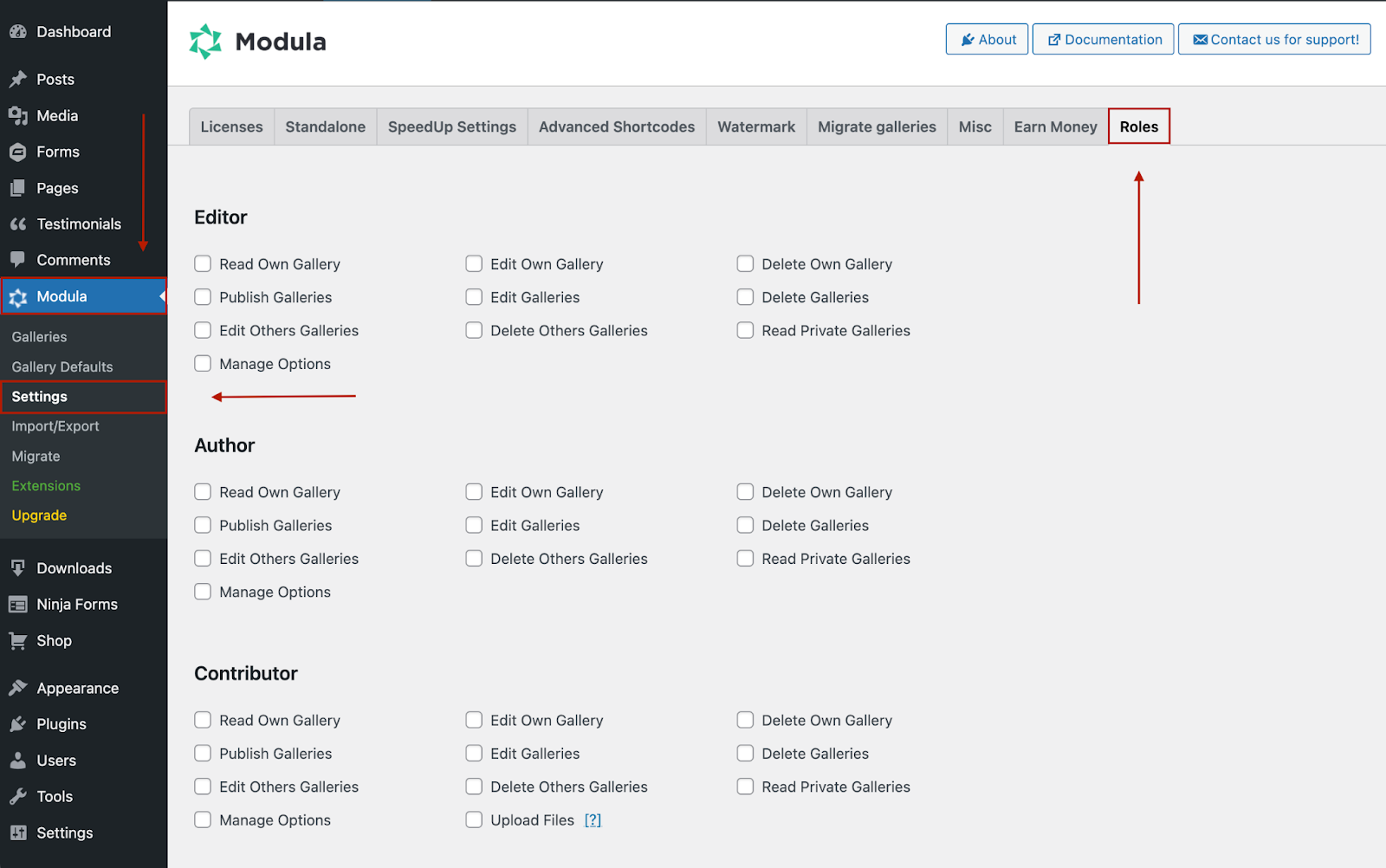Toggle Contributor Delete Own Gallery checkbox
This screenshot has width=1386, height=868.
[x=745, y=720]
